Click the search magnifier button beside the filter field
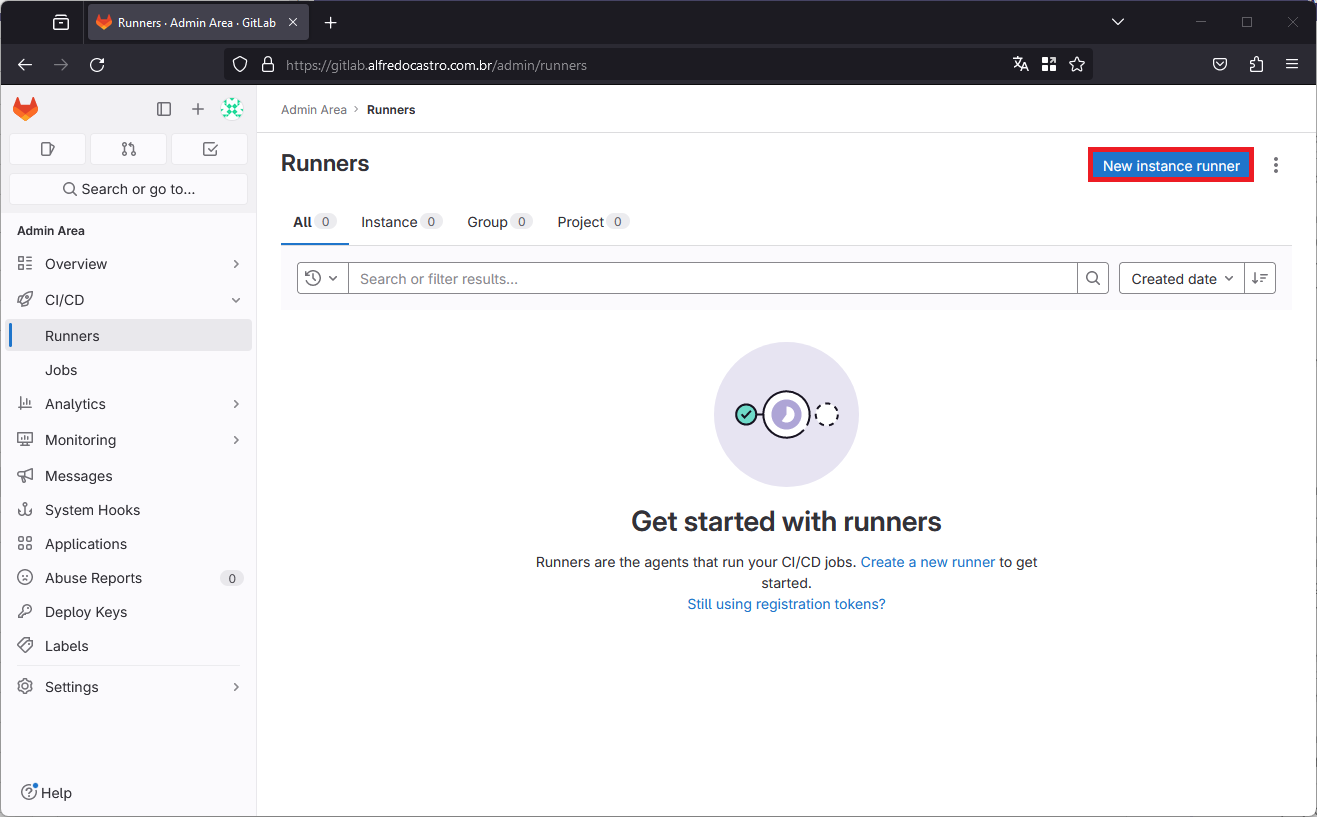This screenshot has width=1317, height=817. (x=1093, y=279)
